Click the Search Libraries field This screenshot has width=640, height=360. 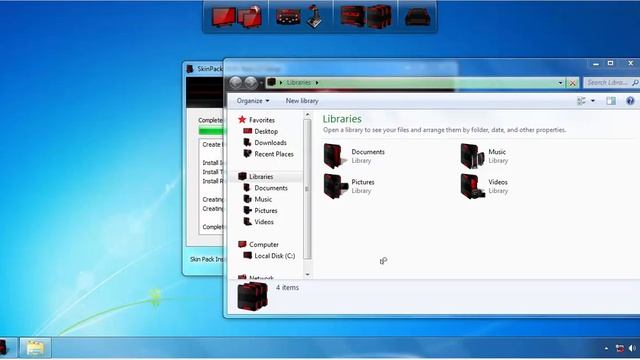611,82
